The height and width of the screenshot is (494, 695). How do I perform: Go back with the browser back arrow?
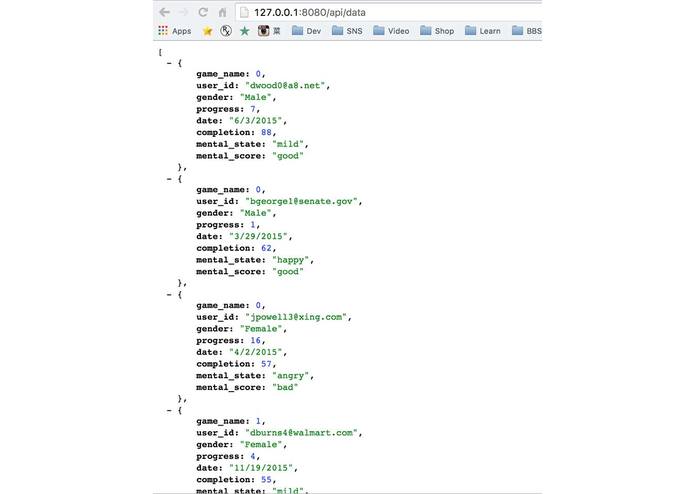click(164, 12)
